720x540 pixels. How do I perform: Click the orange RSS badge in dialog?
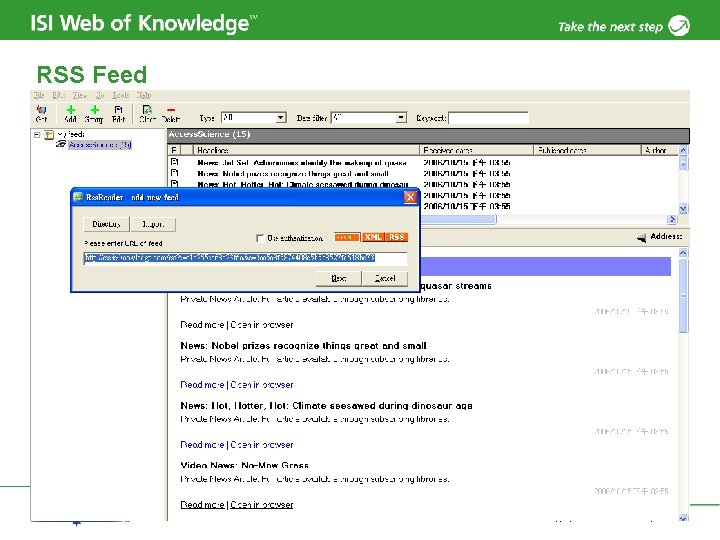click(396, 237)
